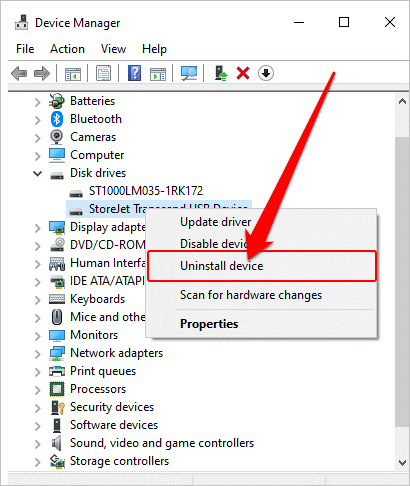
Task: Choose Disable device from the context menu
Action: pos(262,244)
